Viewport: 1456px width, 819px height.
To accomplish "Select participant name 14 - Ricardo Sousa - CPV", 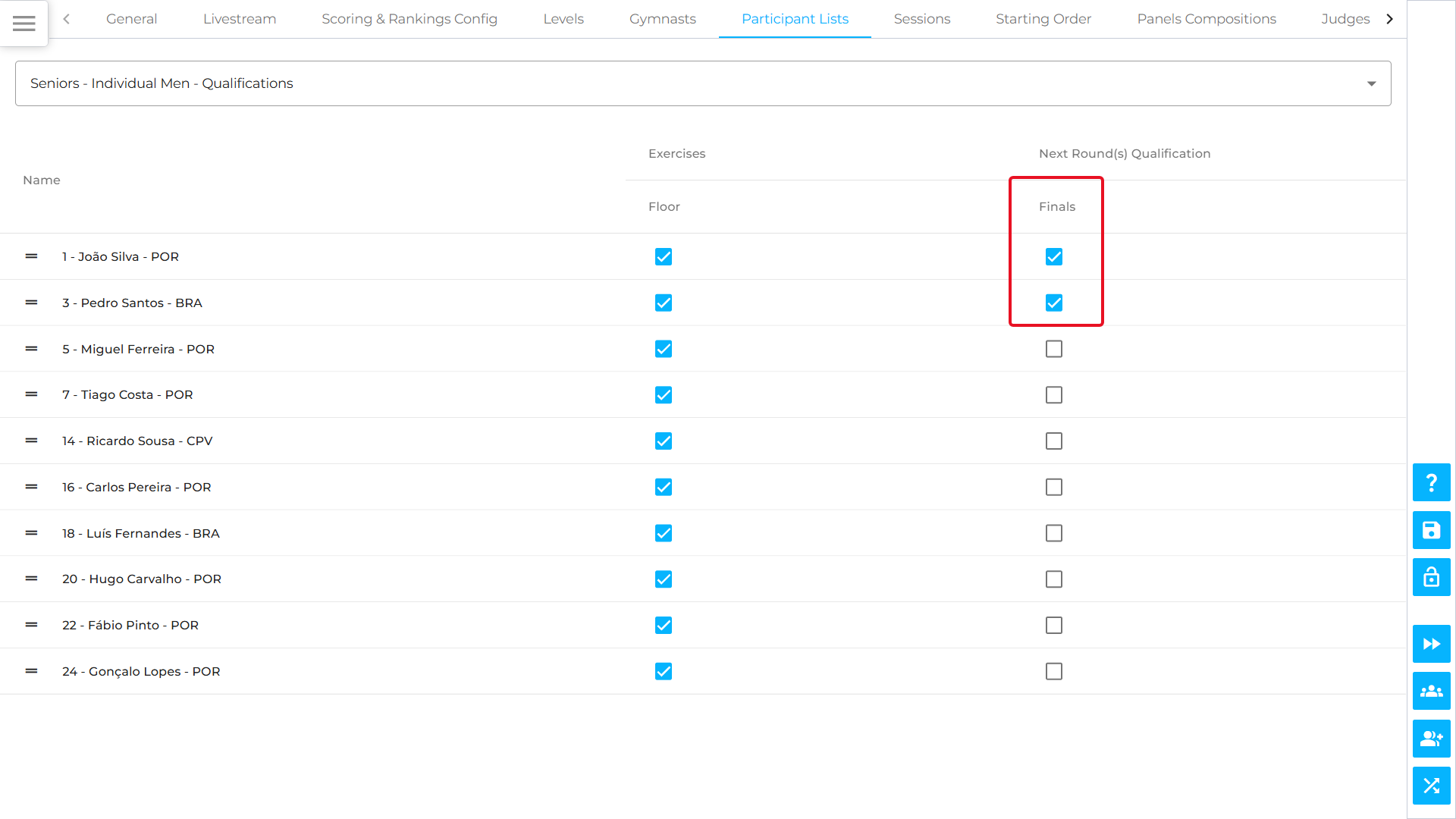I will tap(137, 441).
